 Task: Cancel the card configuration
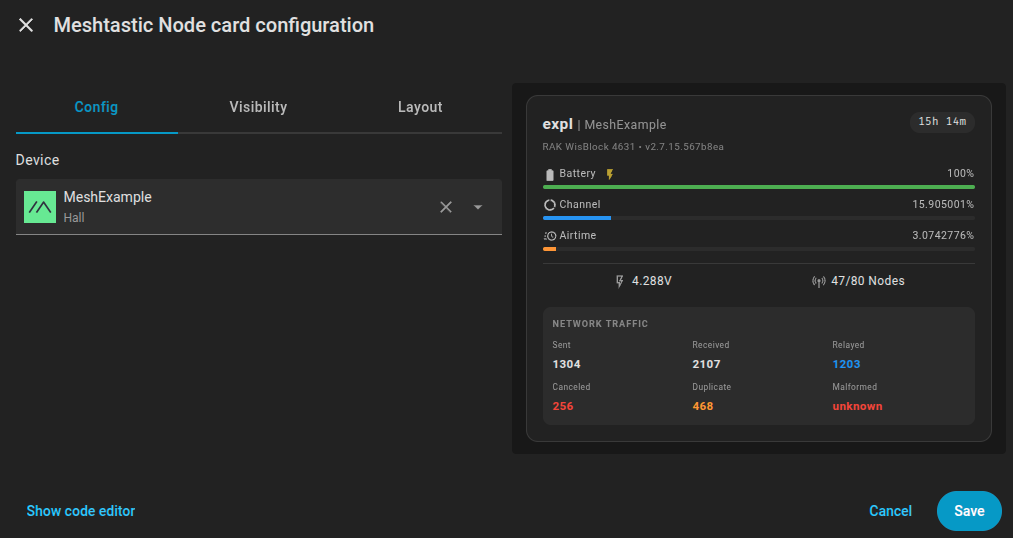pyautogui.click(x=890, y=511)
